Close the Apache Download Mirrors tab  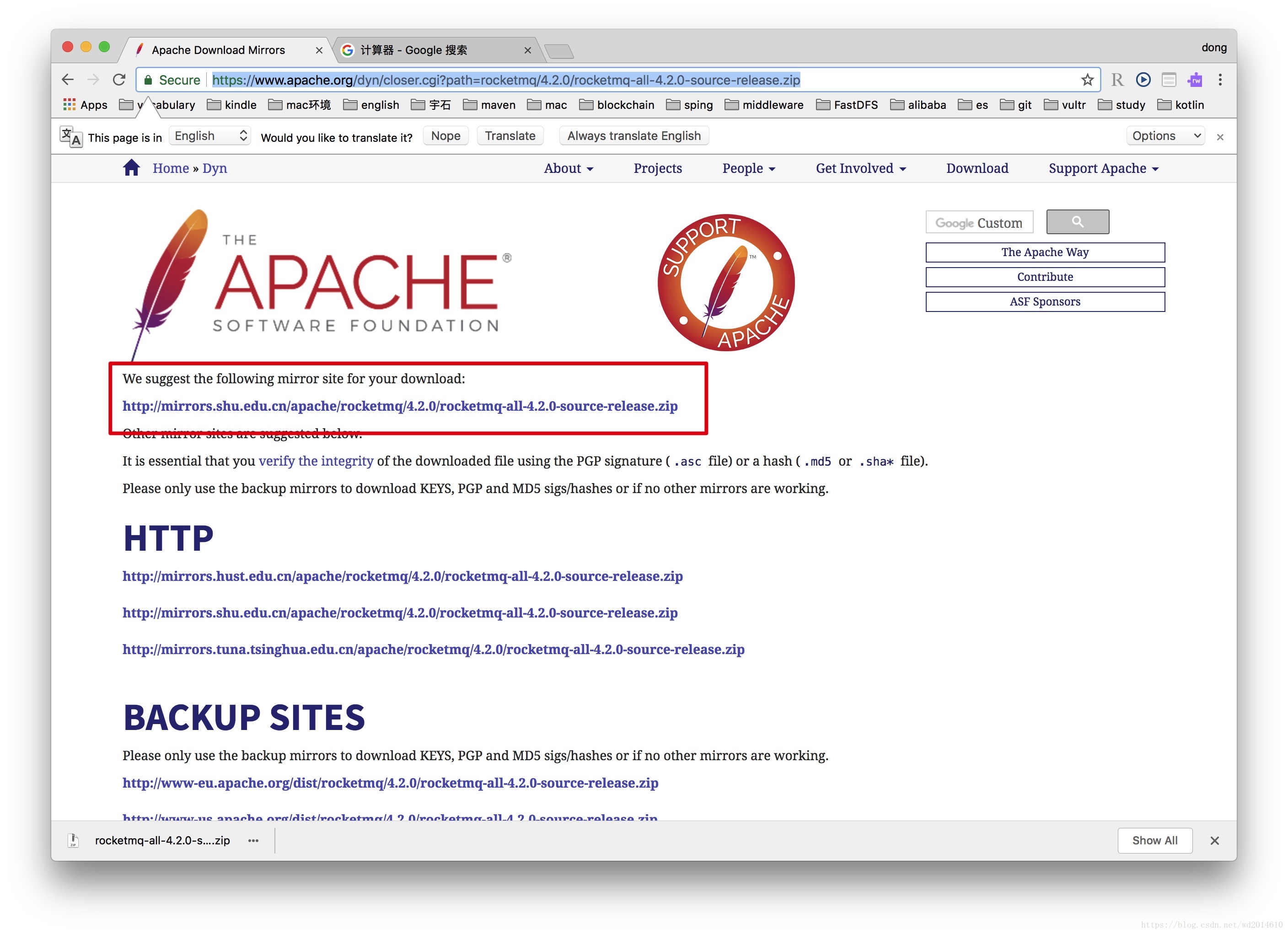pyautogui.click(x=319, y=50)
